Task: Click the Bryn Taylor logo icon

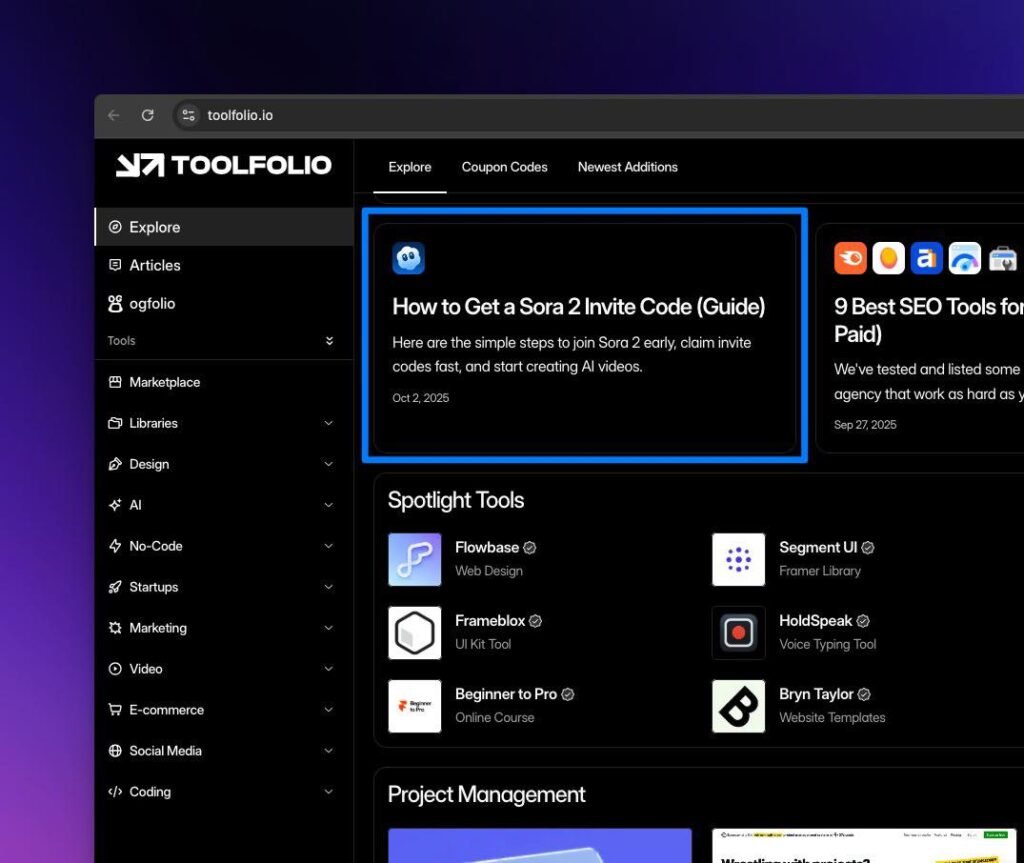Action: (x=738, y=706)
